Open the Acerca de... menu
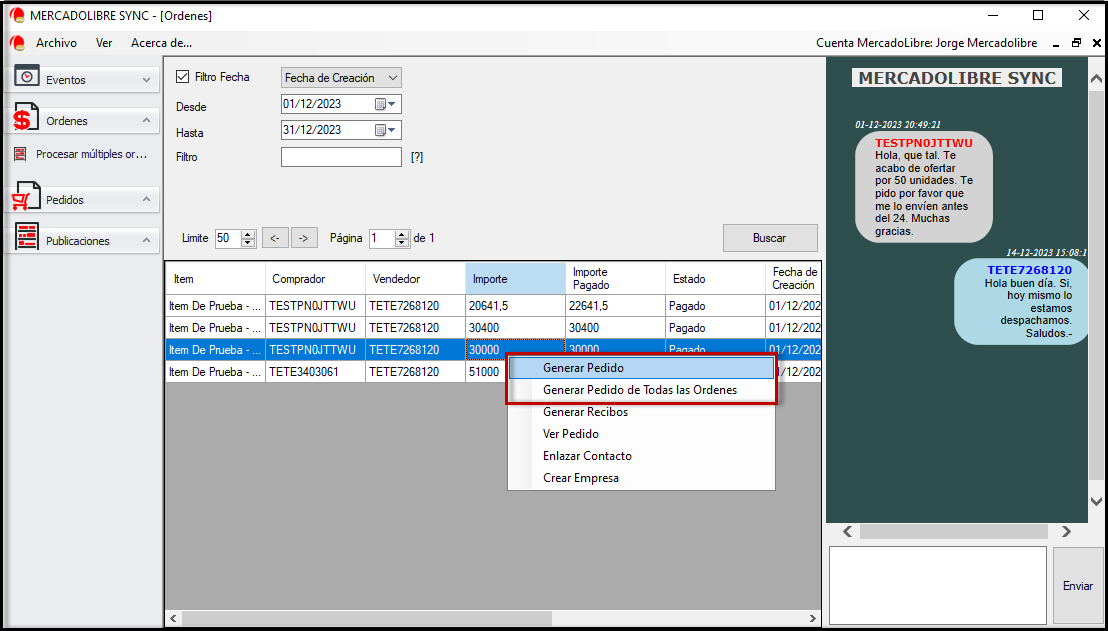The width and height of the screenshot is (1108, 631). (x=161, y=43)
